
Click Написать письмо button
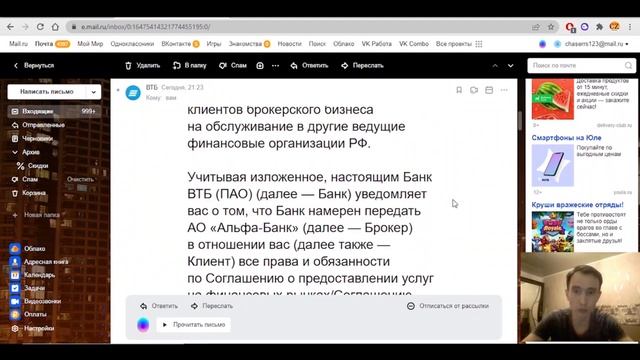pos(47,92)
